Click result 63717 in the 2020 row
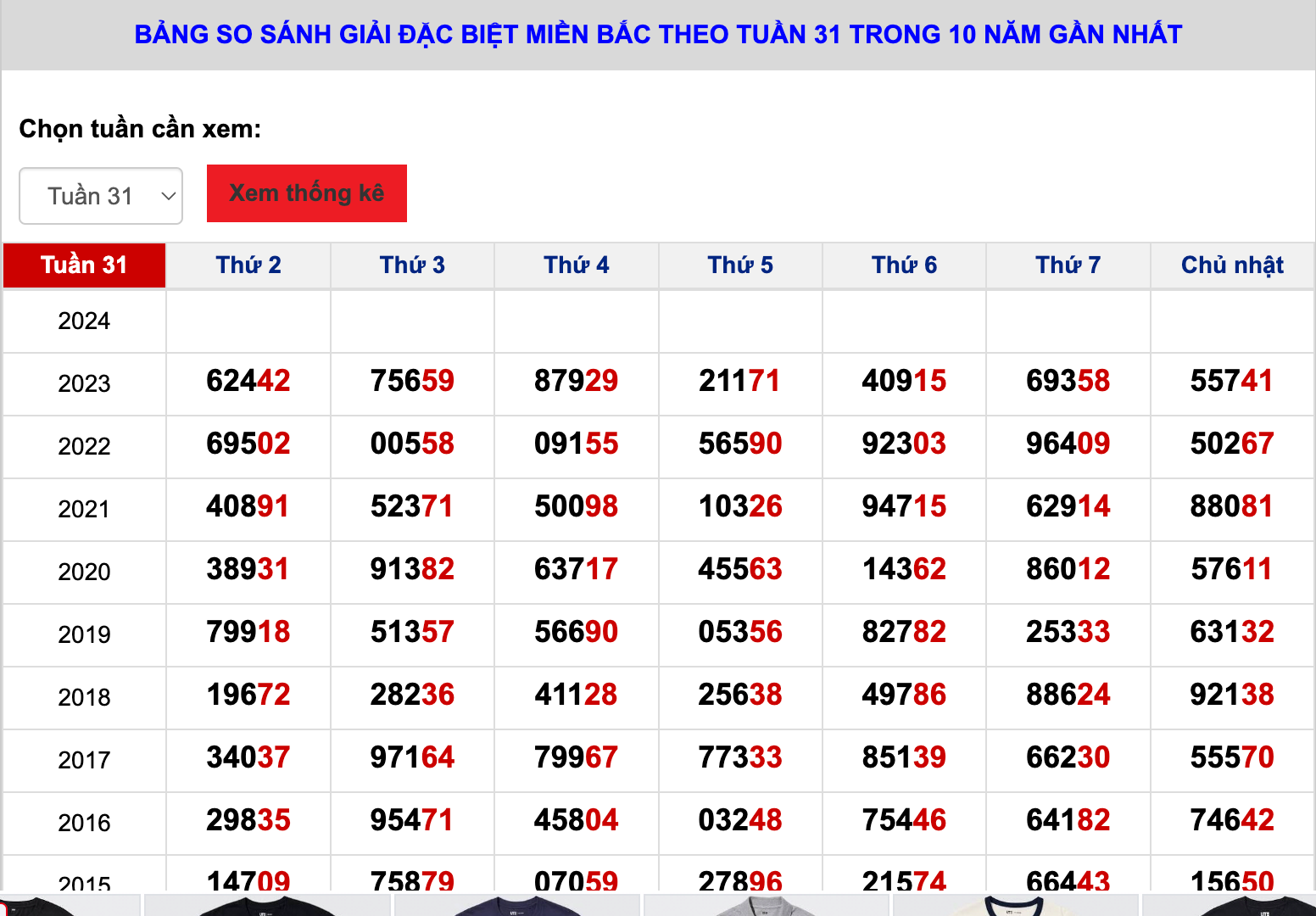1316x916 pixels. pyautogui.click(x=577, y=569)
